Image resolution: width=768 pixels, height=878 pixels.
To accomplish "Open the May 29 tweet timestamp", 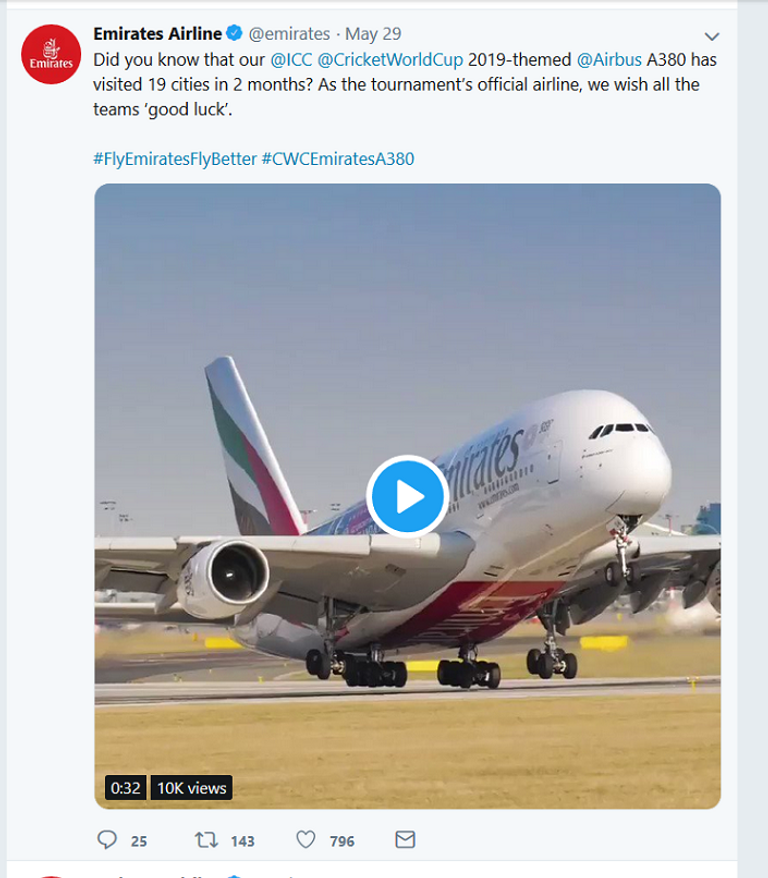I will pos(373,34).
